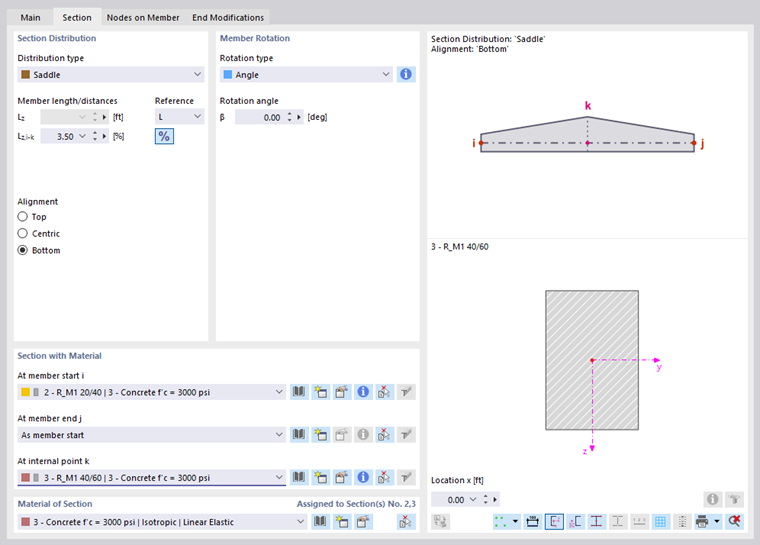The height and width of the screenshot is (545, 760).
Task: Show section info for member start i
Action: [x=363, y=392]
